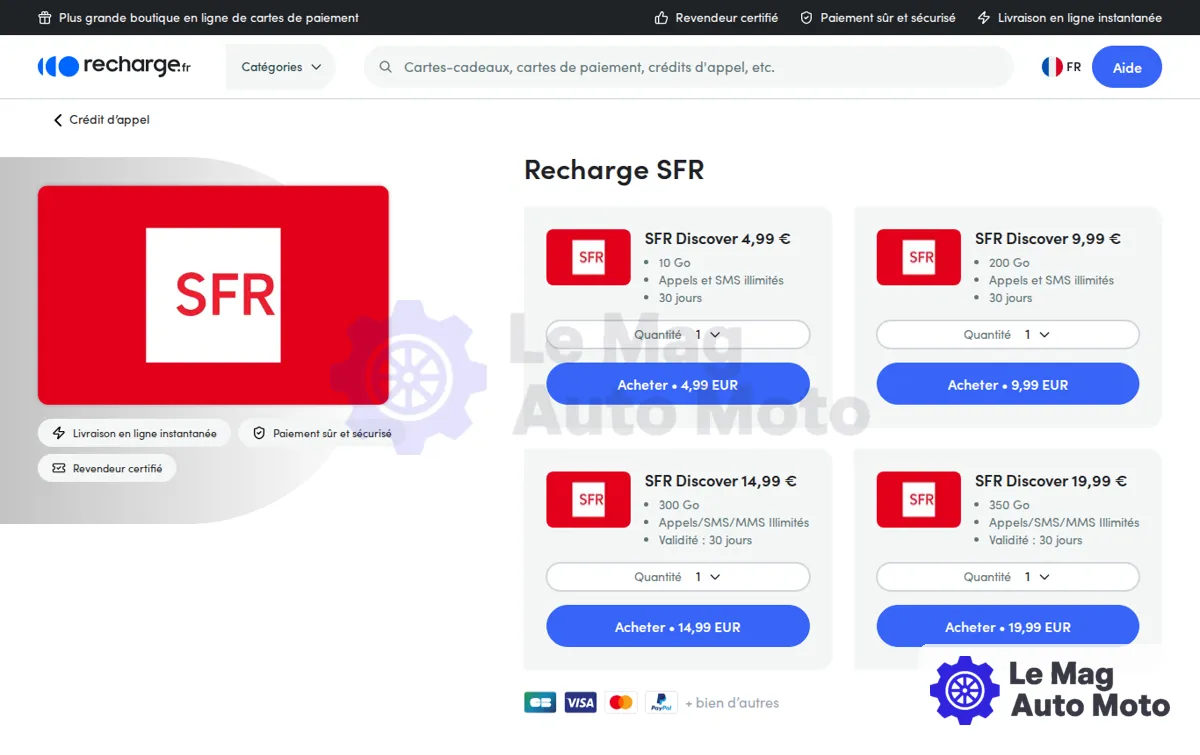Click the '10 Go' data detail
1200x755 pixels.
pyautogui.click(x=674, y=263)
